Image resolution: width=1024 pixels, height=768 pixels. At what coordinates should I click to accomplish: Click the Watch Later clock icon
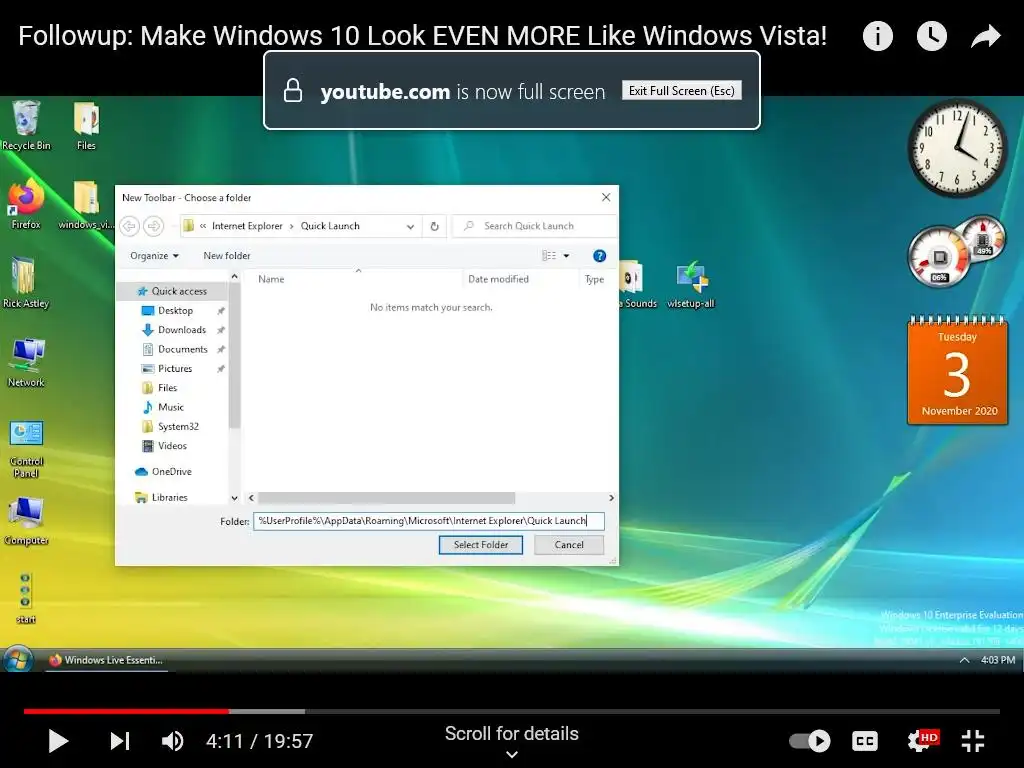[x=931, y=36]
